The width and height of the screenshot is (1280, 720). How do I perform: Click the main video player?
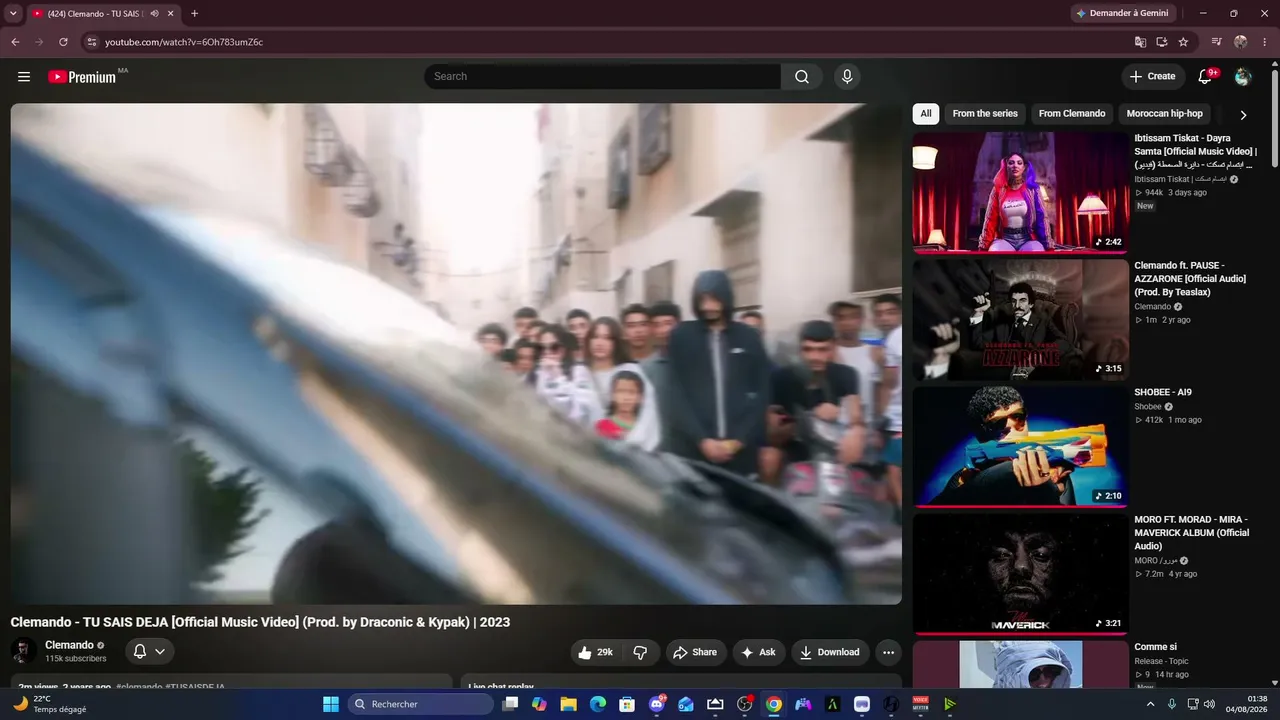(456, 354)
